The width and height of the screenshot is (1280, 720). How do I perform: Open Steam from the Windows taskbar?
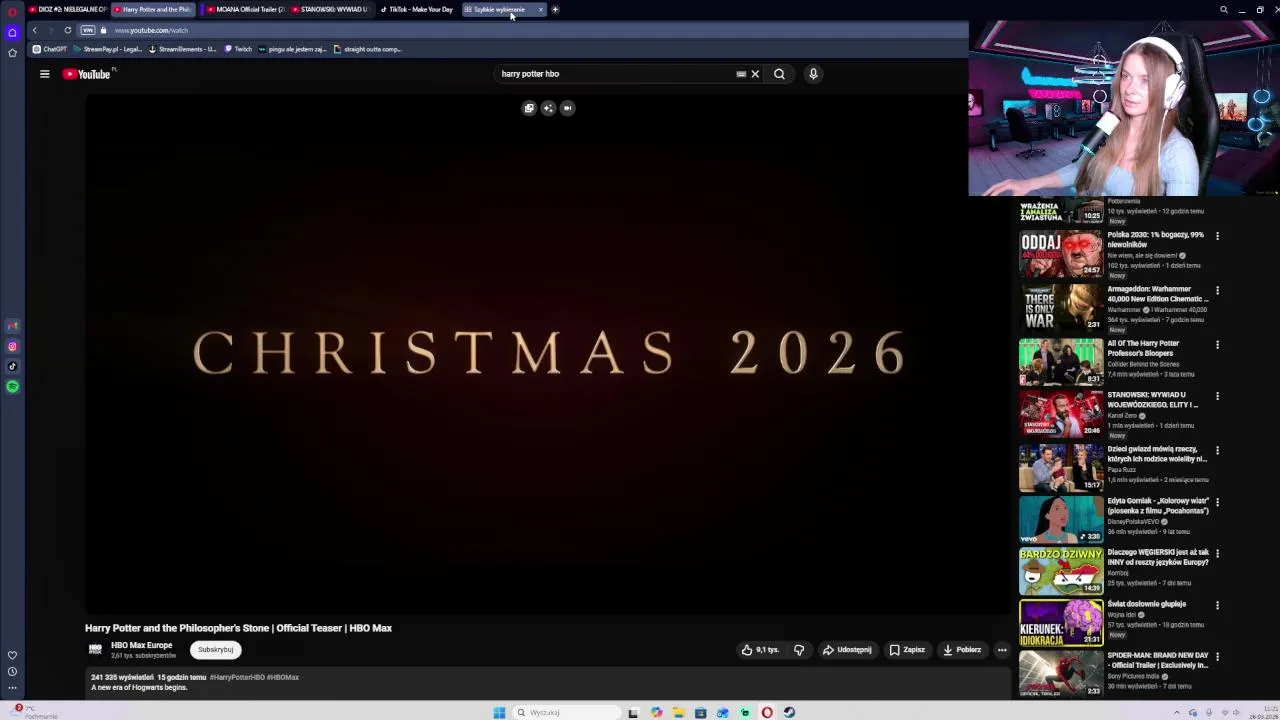[x=789, y=713]
